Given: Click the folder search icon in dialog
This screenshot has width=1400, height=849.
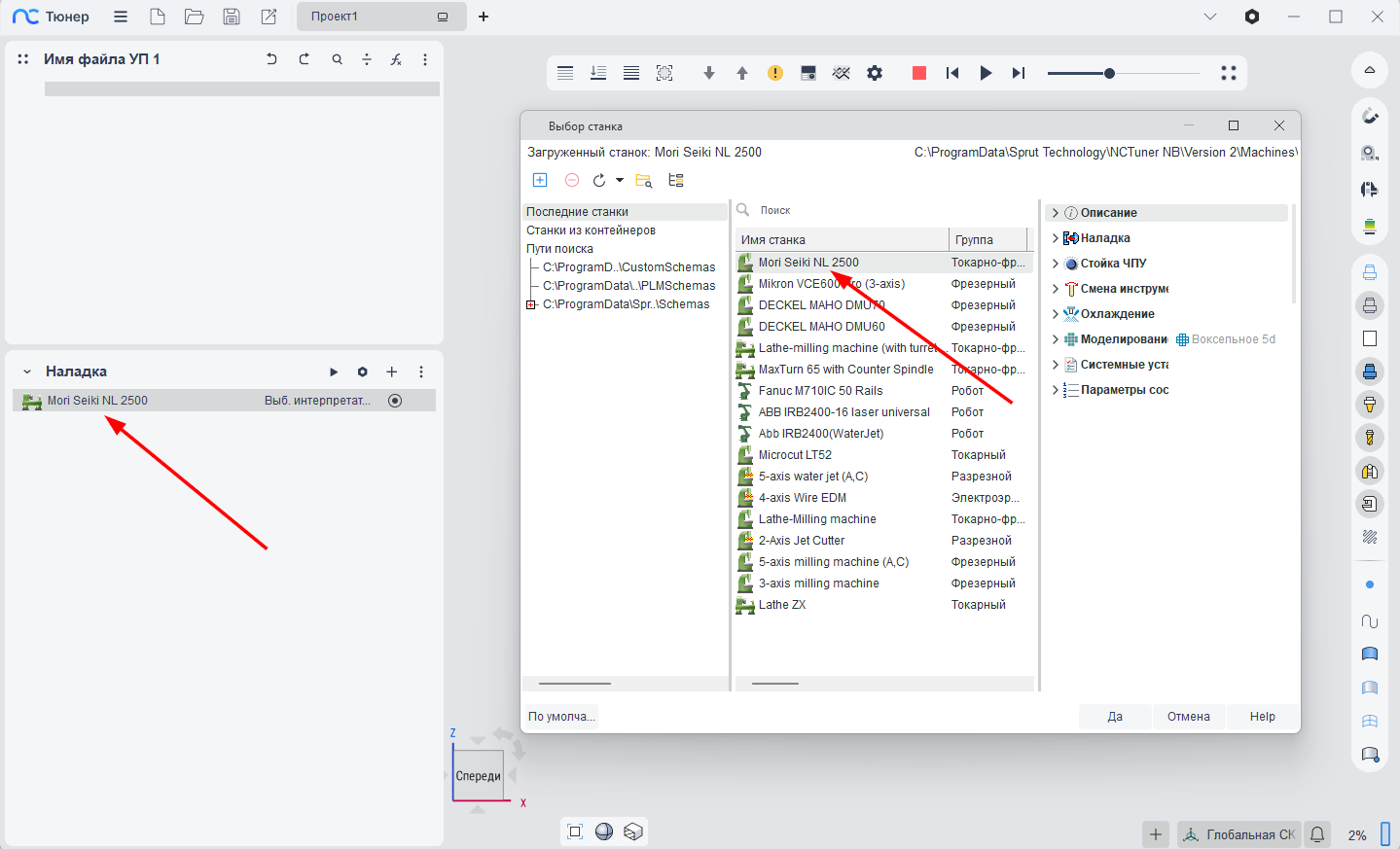Looking at the screenshot, I should coord(643,180).
